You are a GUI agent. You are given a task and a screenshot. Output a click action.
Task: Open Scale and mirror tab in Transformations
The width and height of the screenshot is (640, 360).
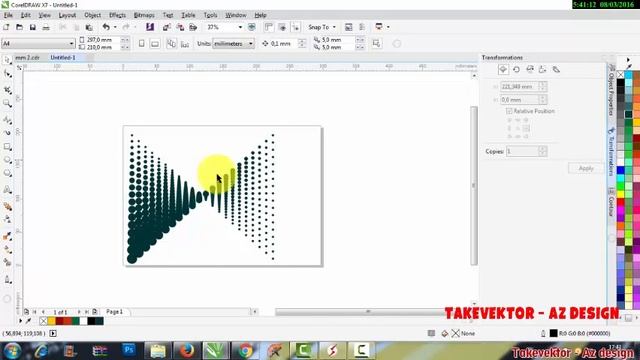(x=530, y=69)
